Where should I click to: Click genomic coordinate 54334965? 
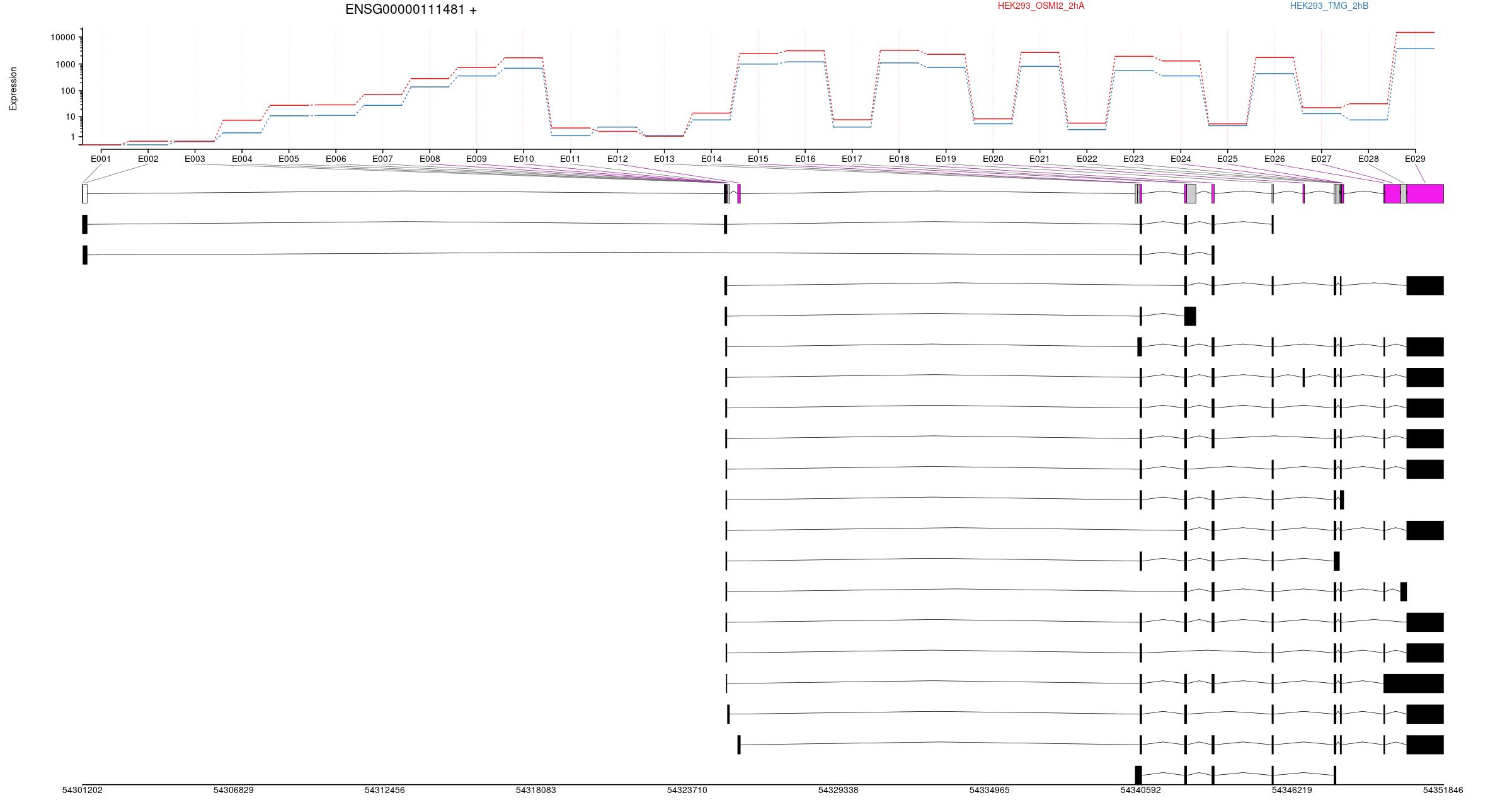click(989, 790)
